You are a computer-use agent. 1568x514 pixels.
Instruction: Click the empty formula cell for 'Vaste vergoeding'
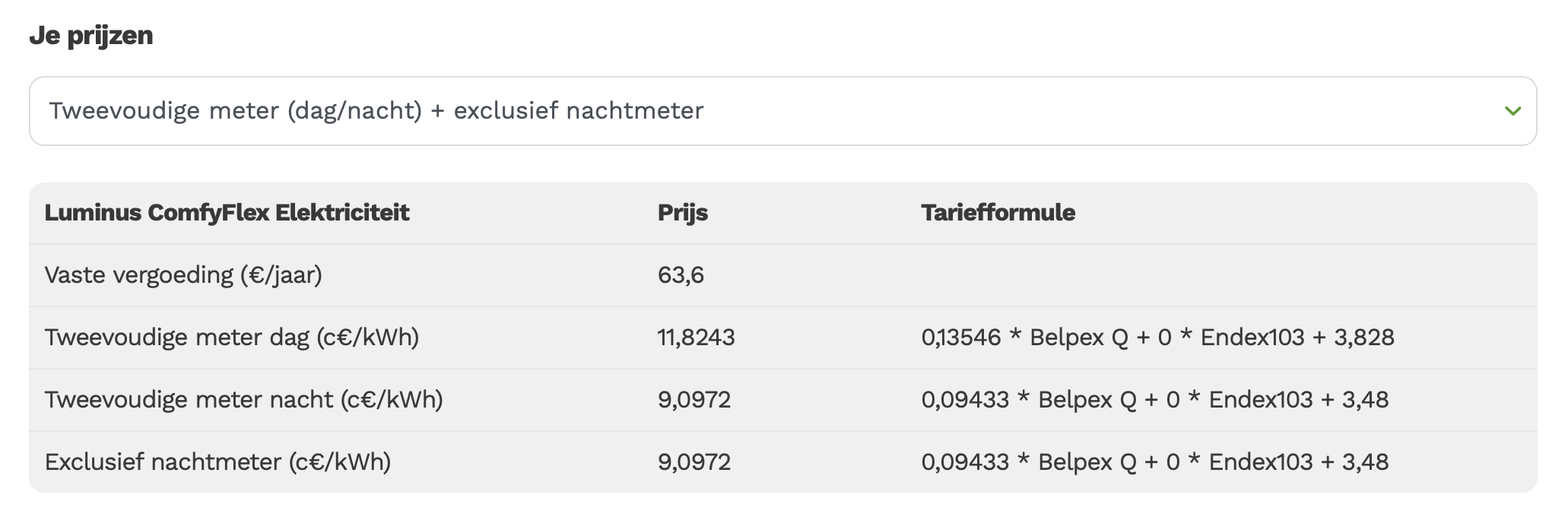click(1217, 275)
